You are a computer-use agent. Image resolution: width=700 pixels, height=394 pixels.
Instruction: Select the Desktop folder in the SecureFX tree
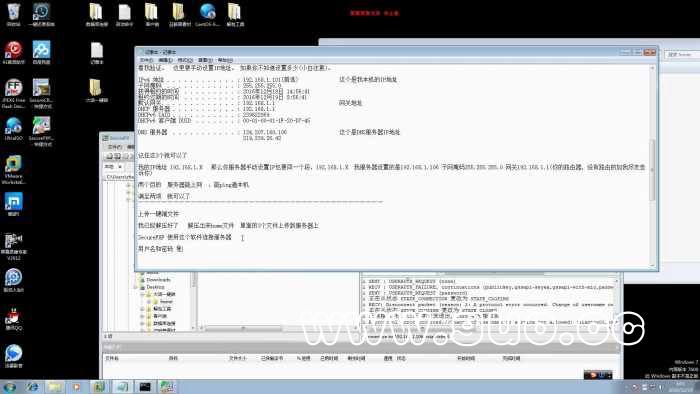click(155, 287)
